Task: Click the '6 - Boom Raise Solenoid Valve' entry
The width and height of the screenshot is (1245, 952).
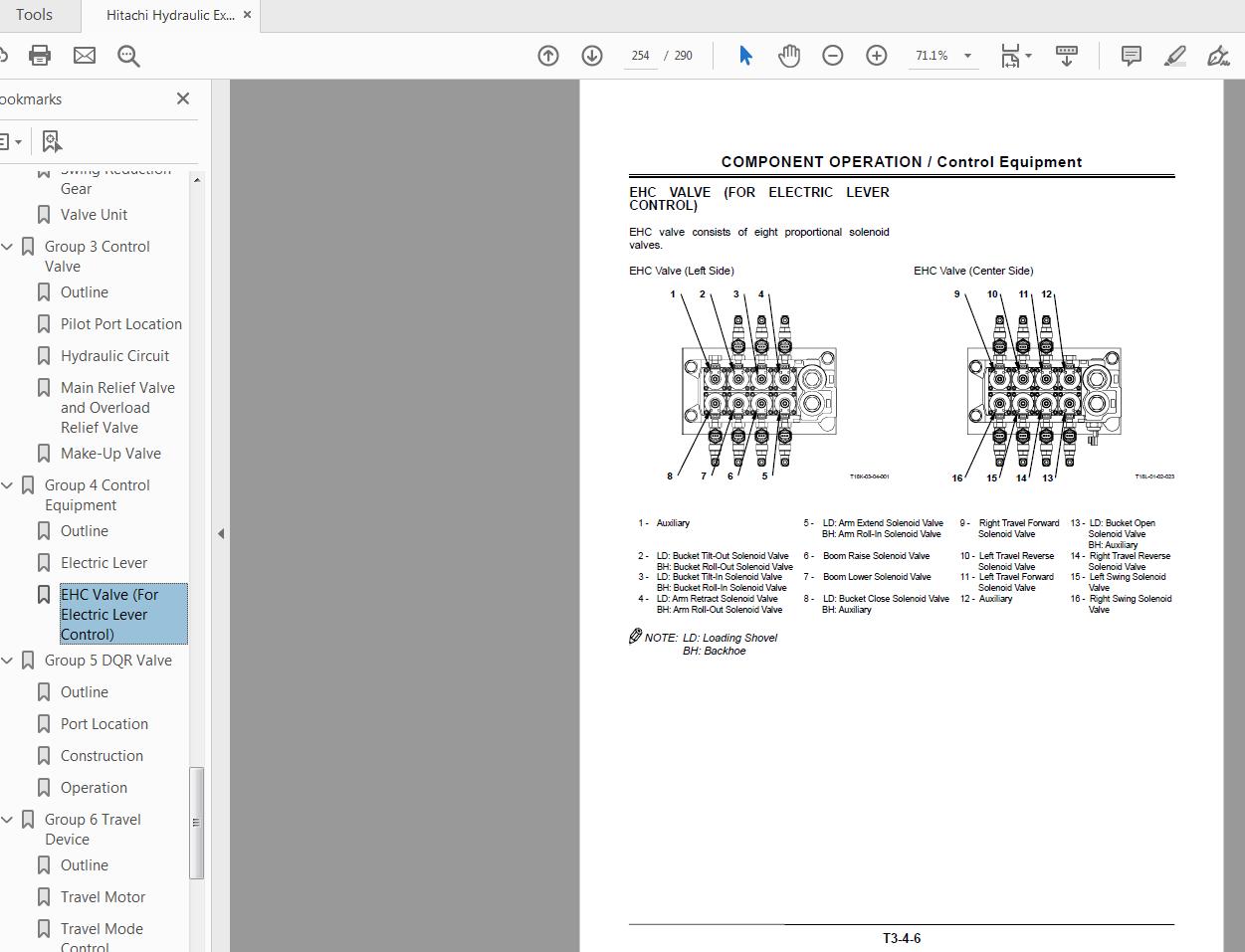Action: pyautogui.click(x=867, y=556)
